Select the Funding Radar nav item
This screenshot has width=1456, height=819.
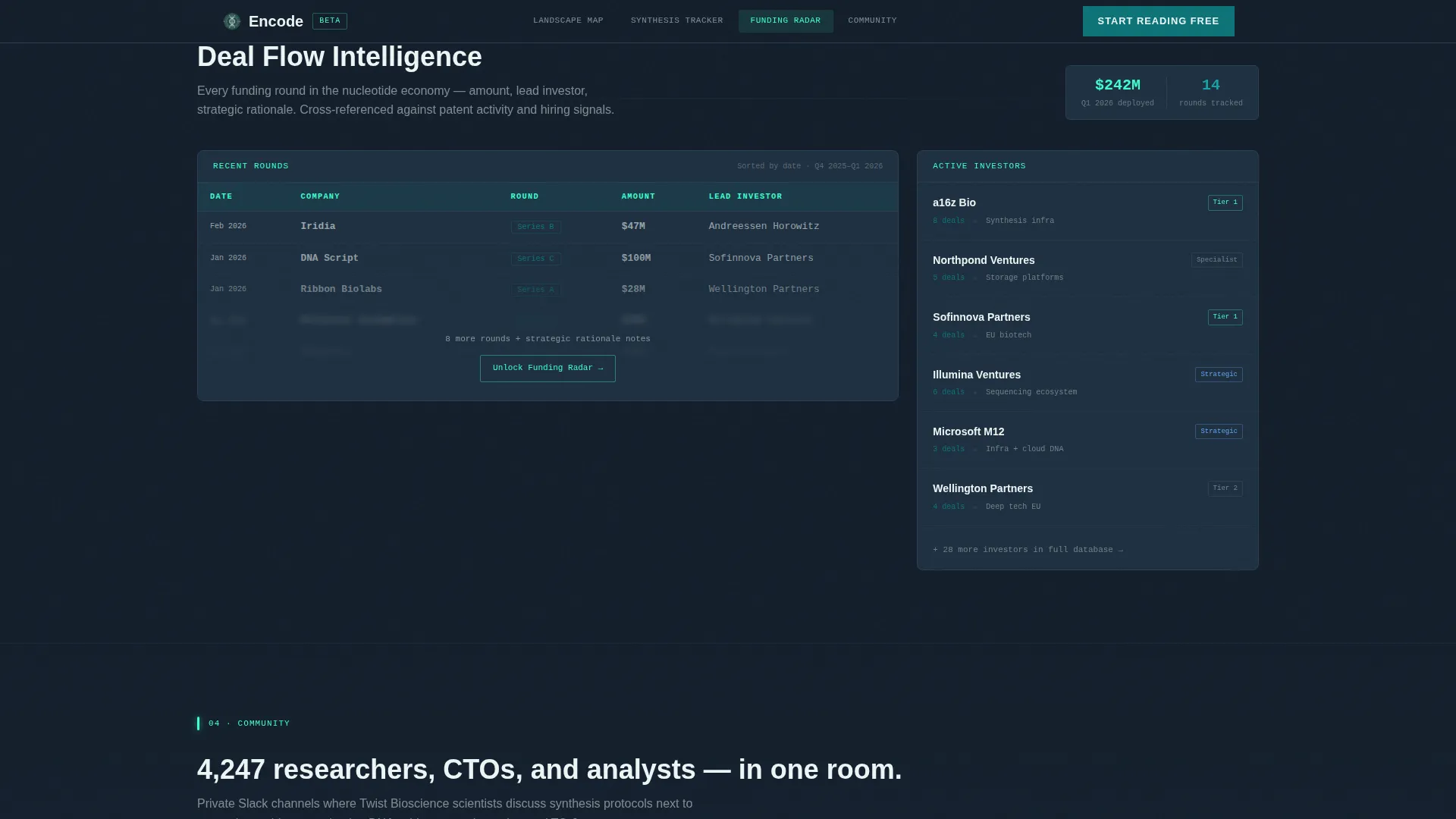coord(786,20)
